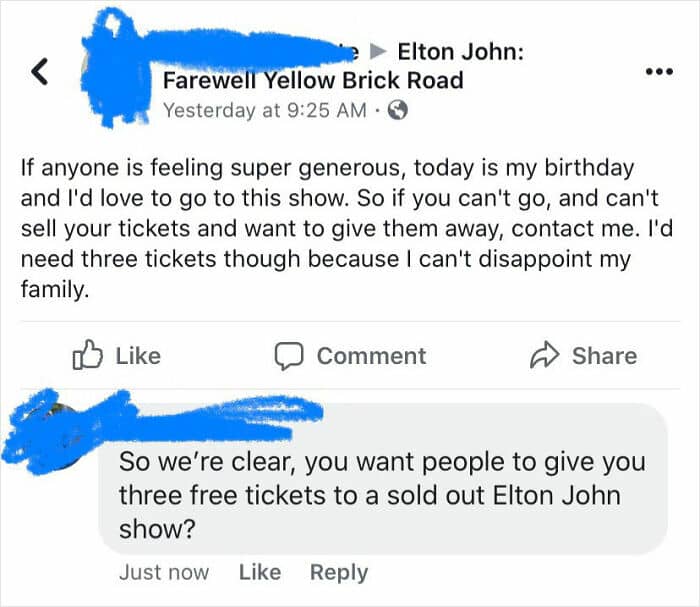
Task: Click the post's 'Like' label
Action: 138,356
